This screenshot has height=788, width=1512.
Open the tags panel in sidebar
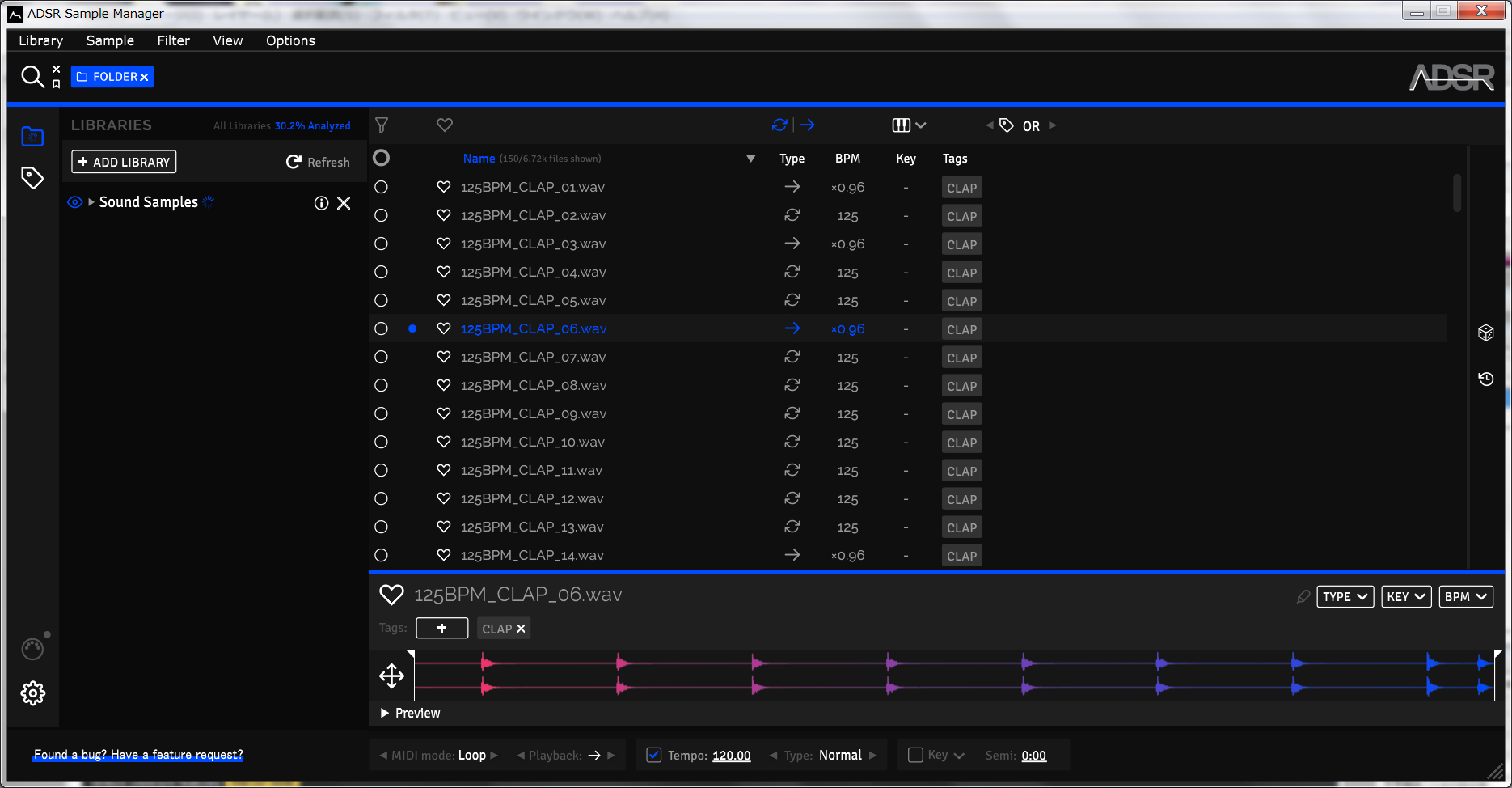click(32, 178)
